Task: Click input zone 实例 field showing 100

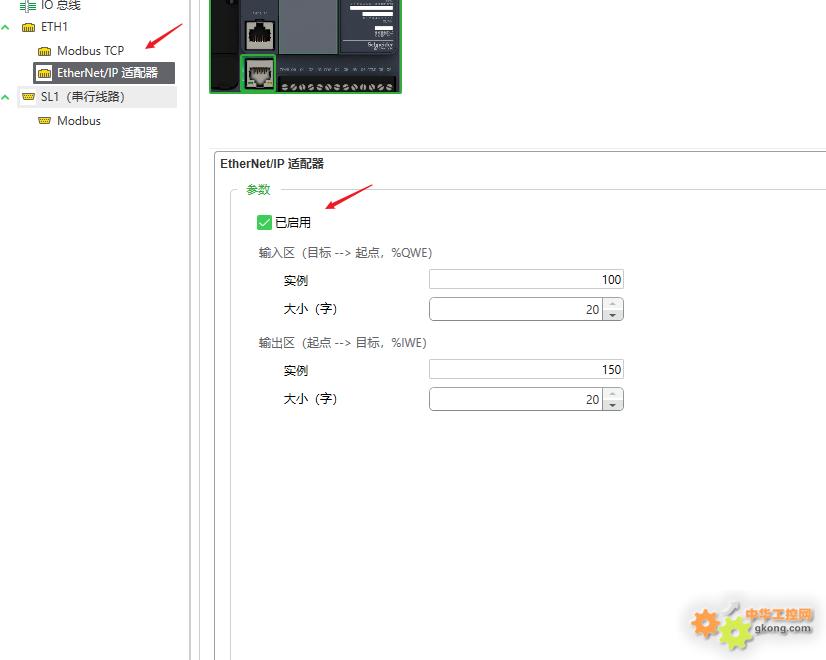Action: coord(526,279)
